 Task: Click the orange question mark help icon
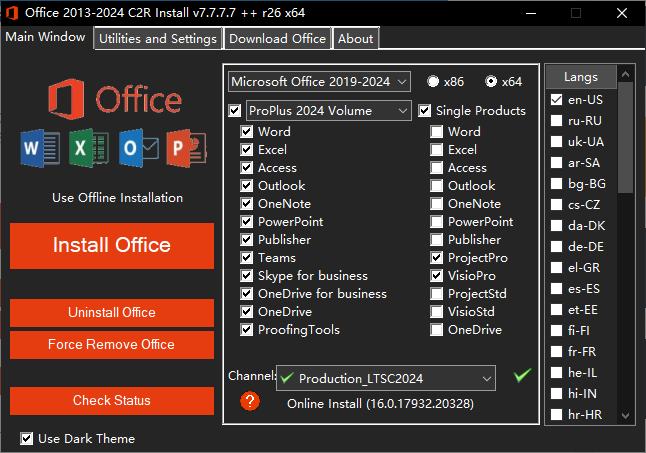tap(250, 401)
